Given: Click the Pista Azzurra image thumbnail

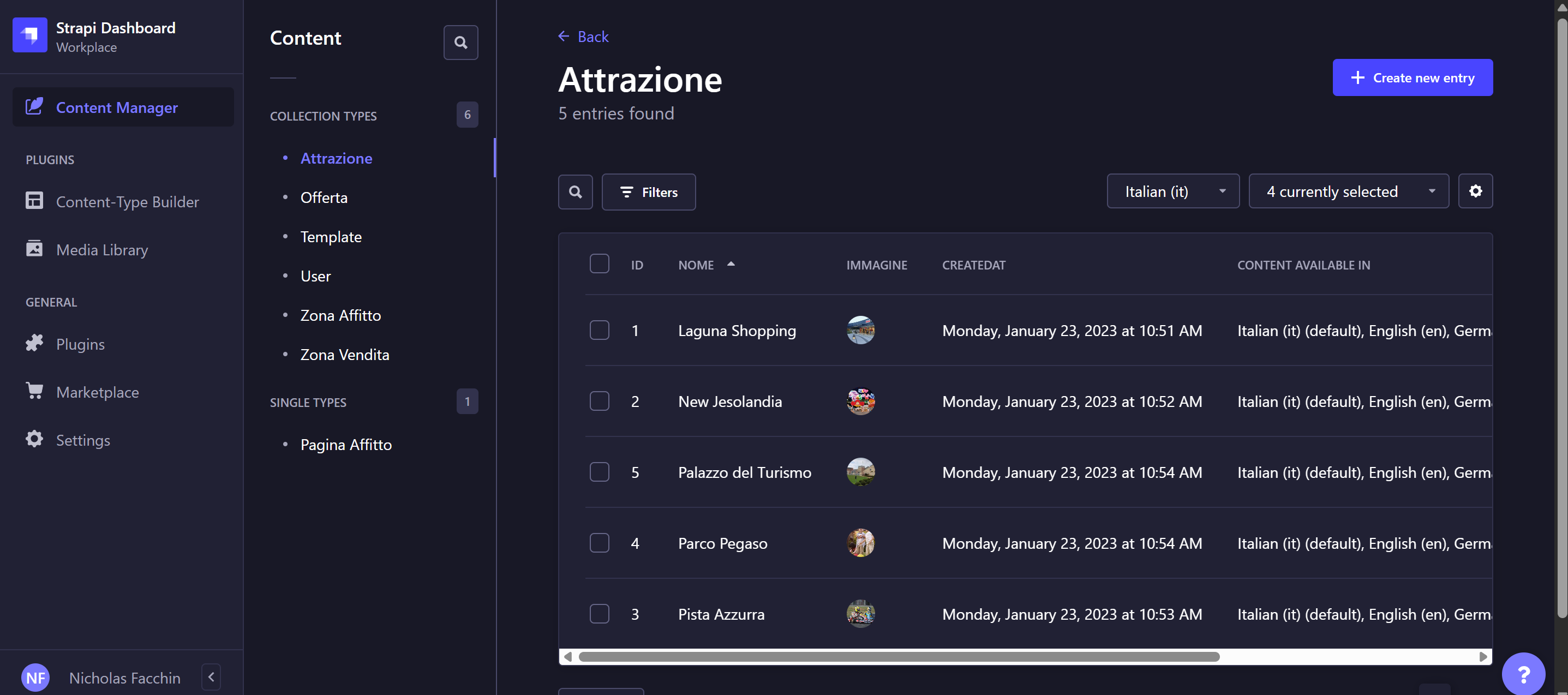Looking at the screenshot, I should [860, 614].
